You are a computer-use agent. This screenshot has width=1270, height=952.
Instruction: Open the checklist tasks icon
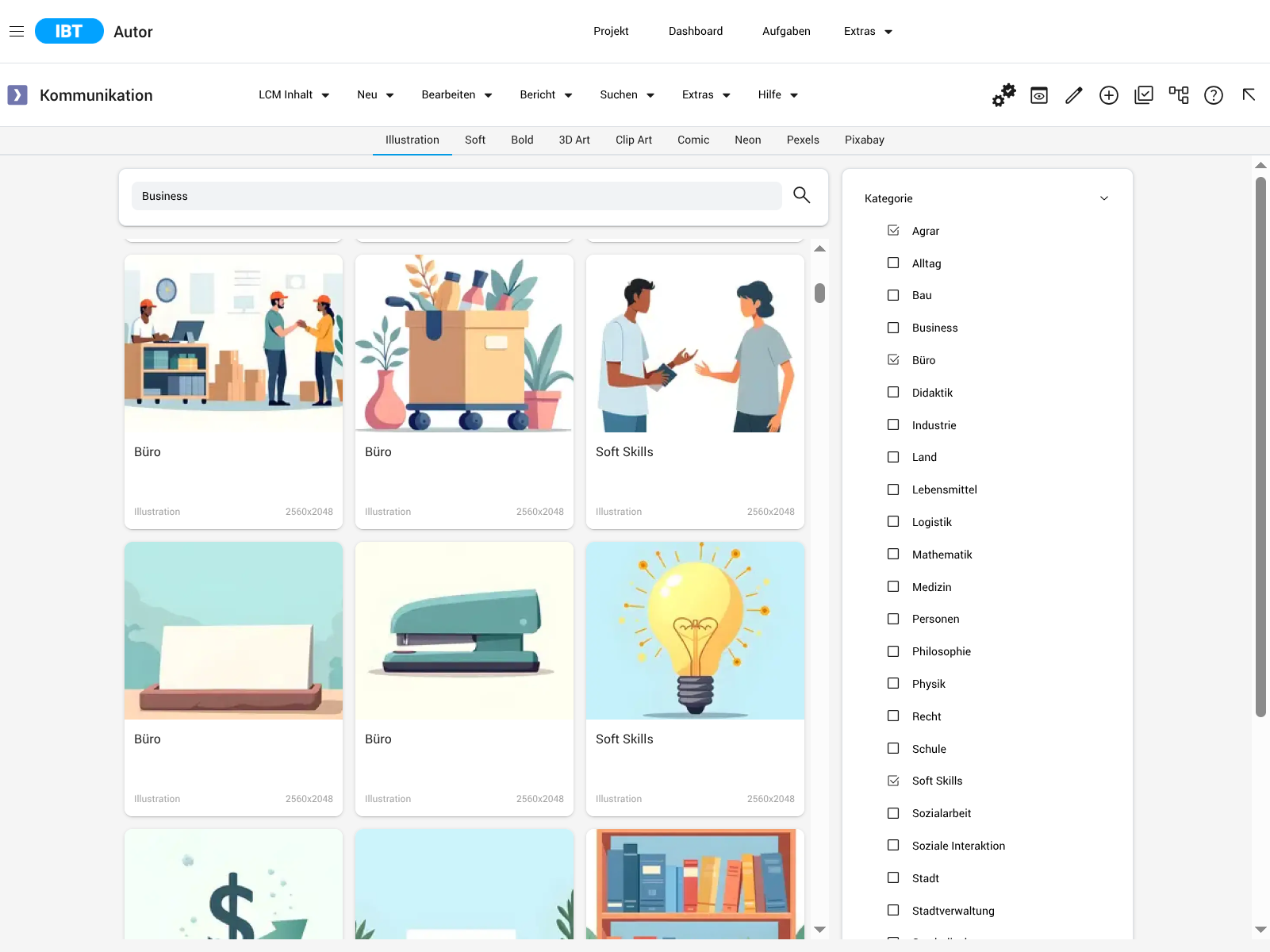(1144, 95)
